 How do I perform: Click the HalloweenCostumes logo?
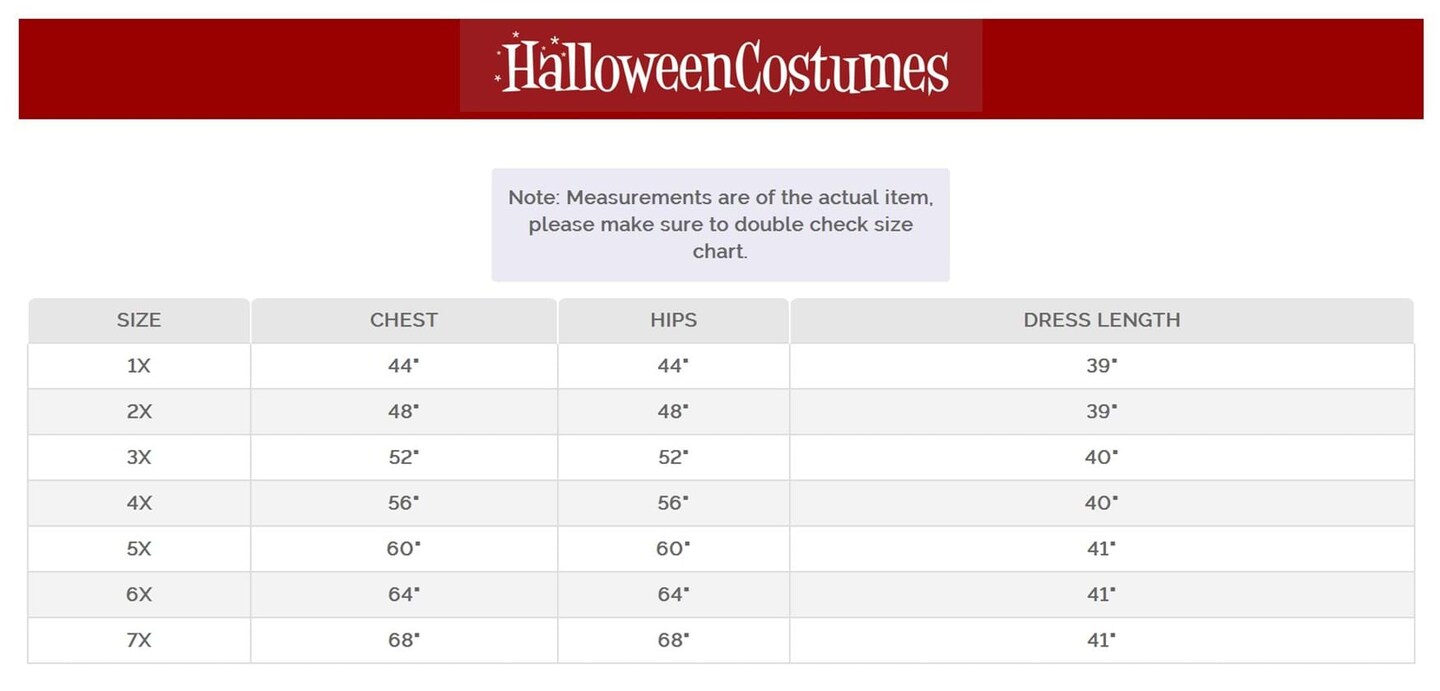(x=721, y=66)
